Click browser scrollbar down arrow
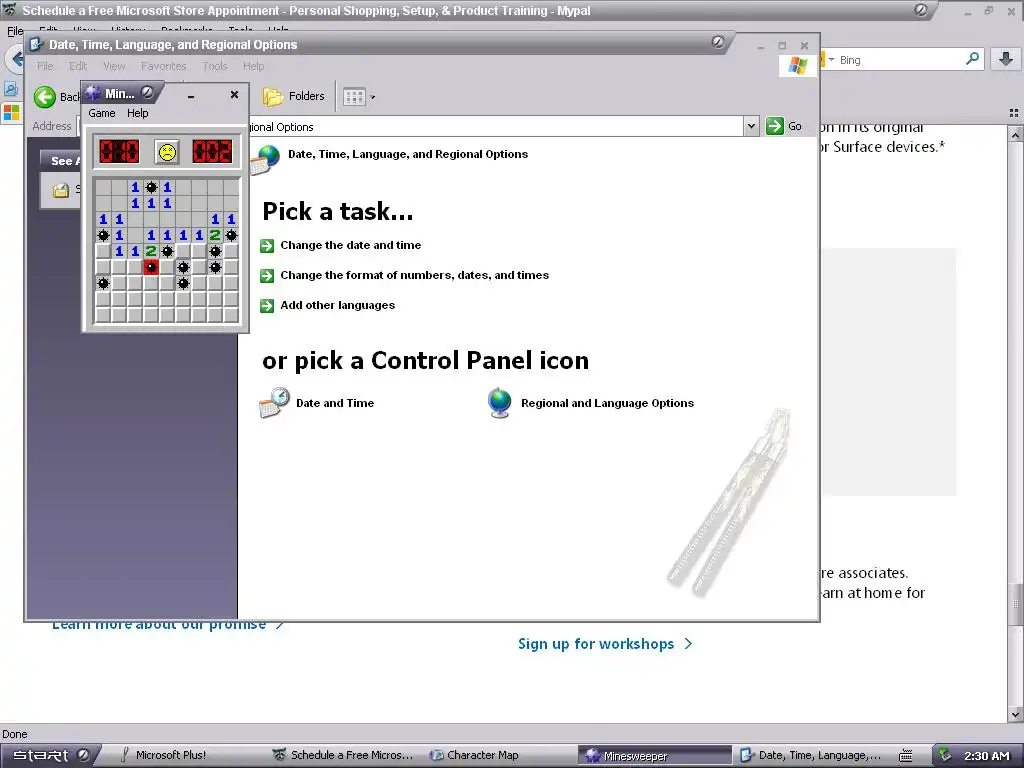The image size is (1024, 768). 1015,714
